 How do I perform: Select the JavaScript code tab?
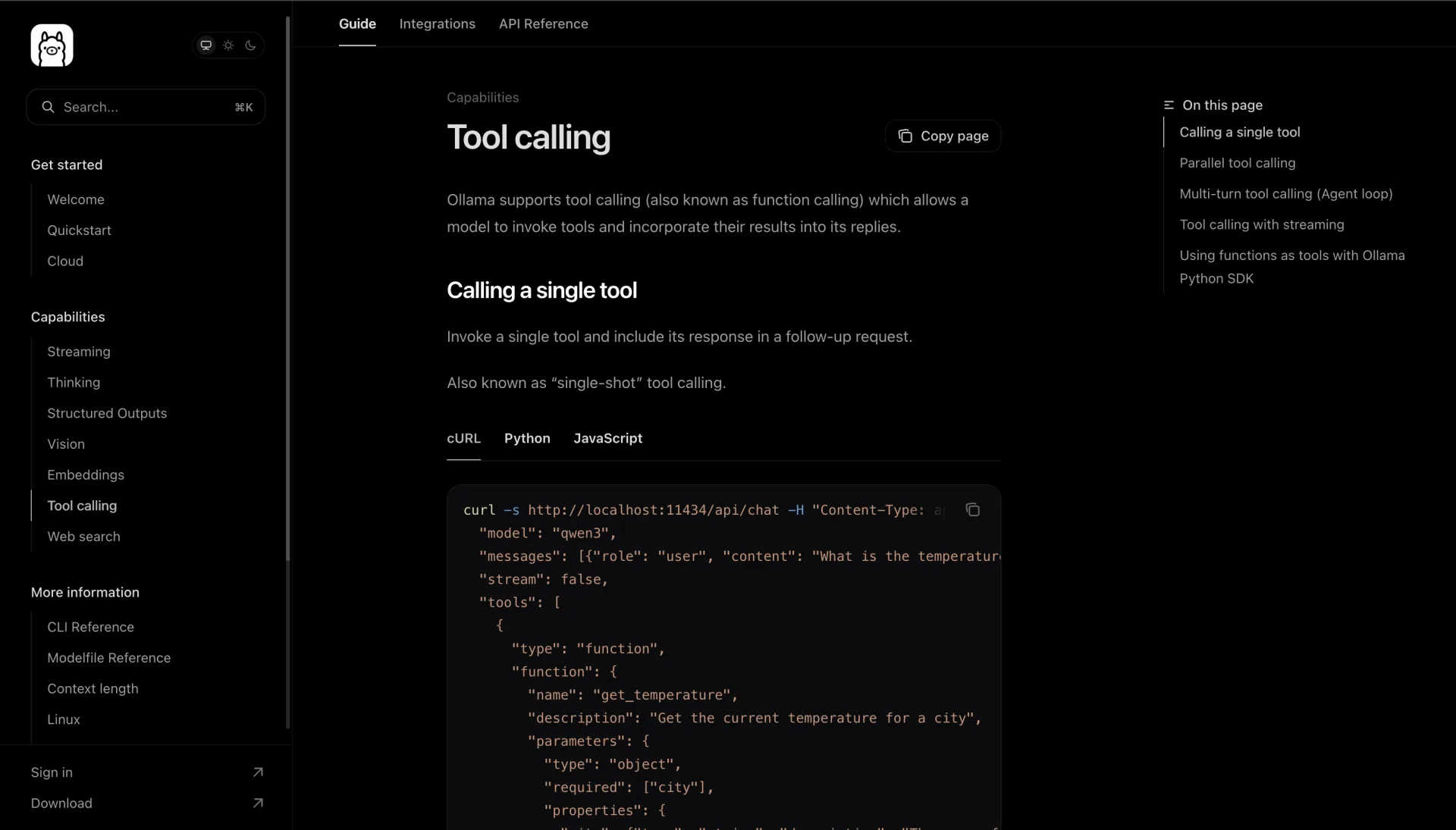tap(607, 438)
